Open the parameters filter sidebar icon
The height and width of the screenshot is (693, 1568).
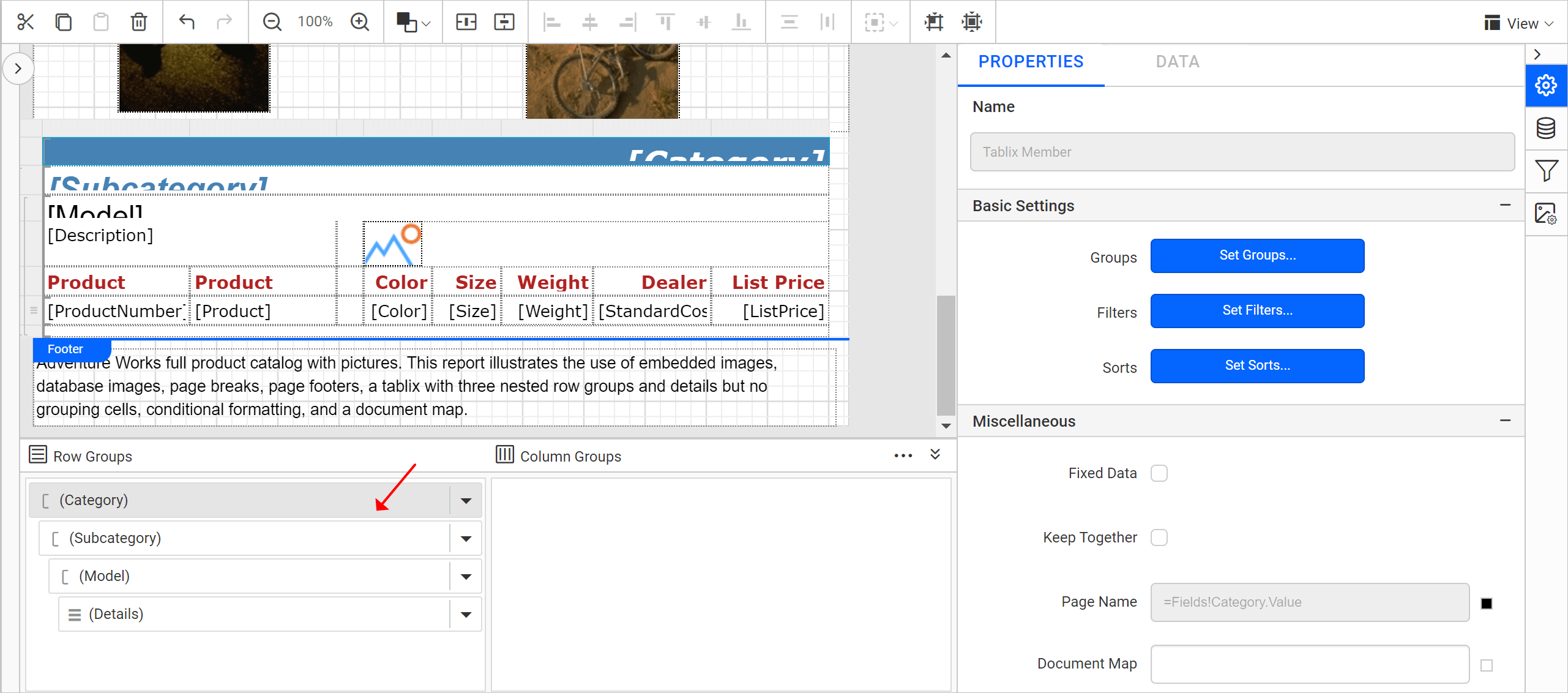coord(1546,171)
